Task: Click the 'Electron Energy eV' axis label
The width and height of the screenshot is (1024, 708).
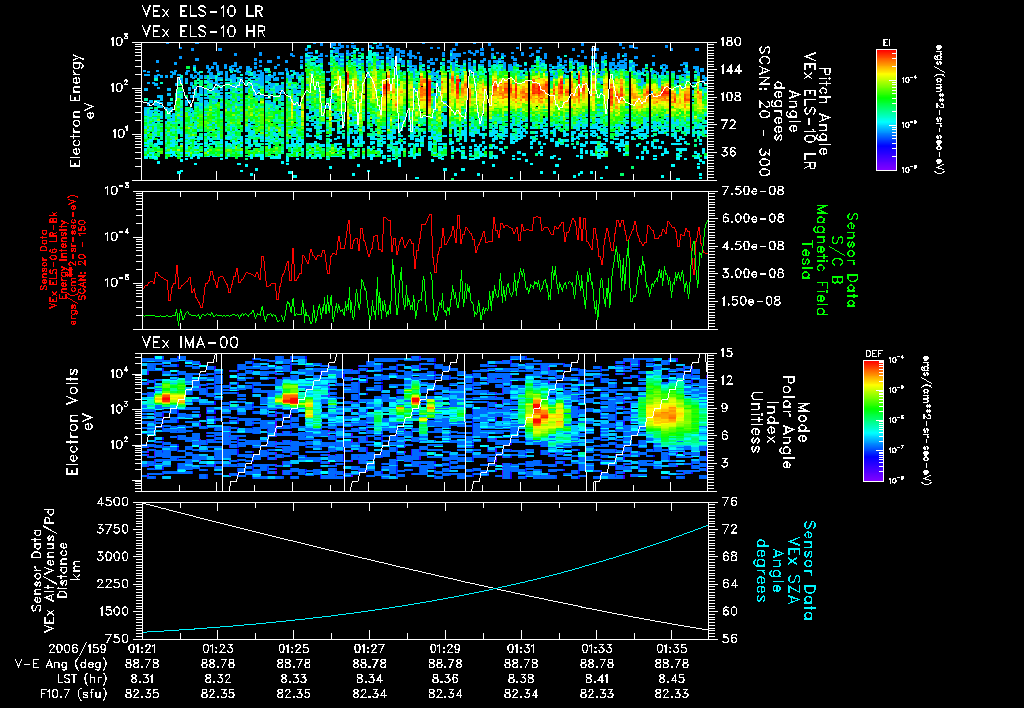Action: (x=82, y=111)
